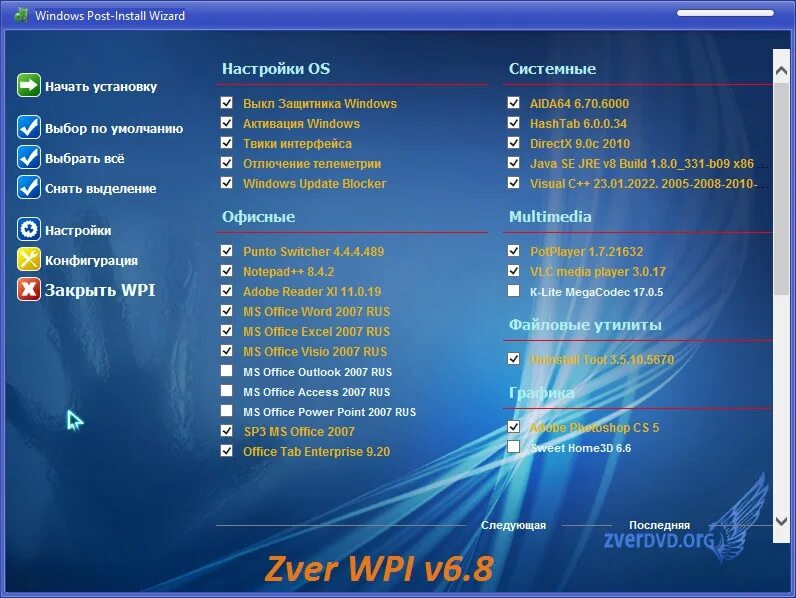796x598 pixels.
Task: Open Конфигурация label
Action: click(x=91, y=260)
